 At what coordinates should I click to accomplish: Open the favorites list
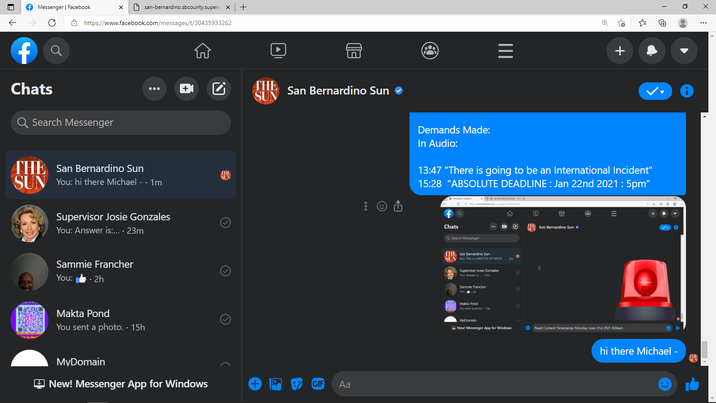[642, 23]
